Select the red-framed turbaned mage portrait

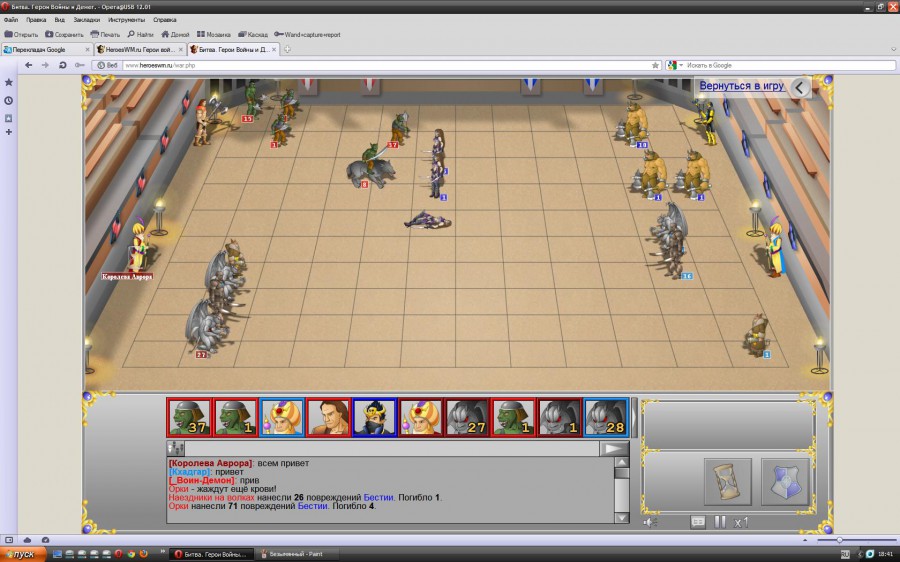click(421, 417)
